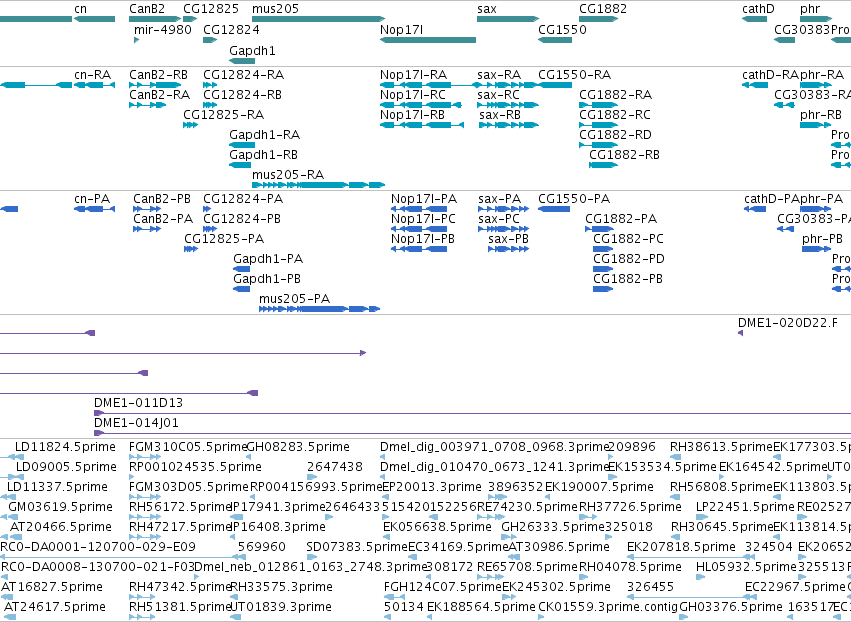Click the sax-PA protein label
The image size is (851, 622).
coord(500,199)
